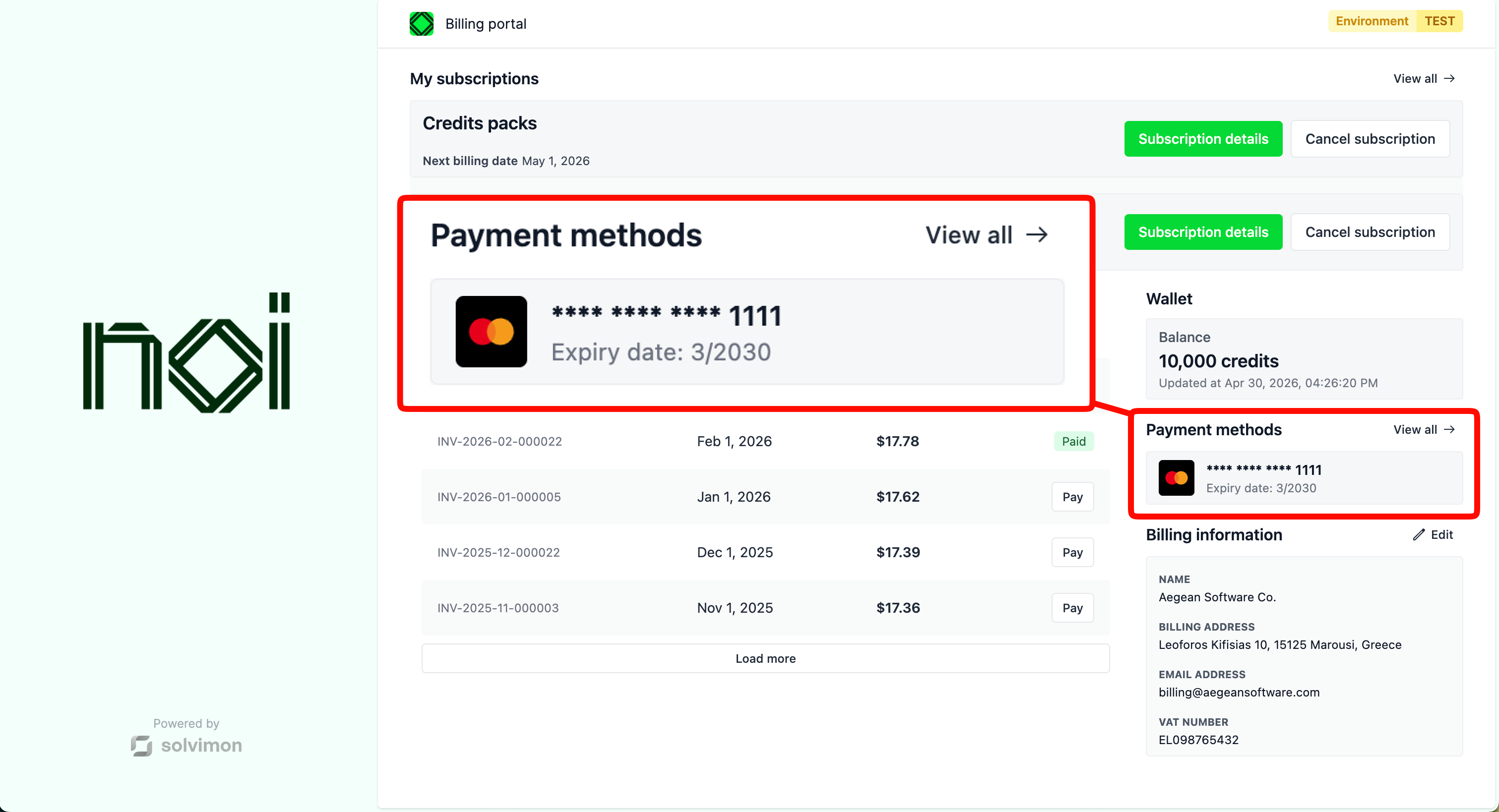Load more invoices
Image resolution: width=1499 pixels, height=812 pixels.
pyautogui.click(x=765, y=658)
